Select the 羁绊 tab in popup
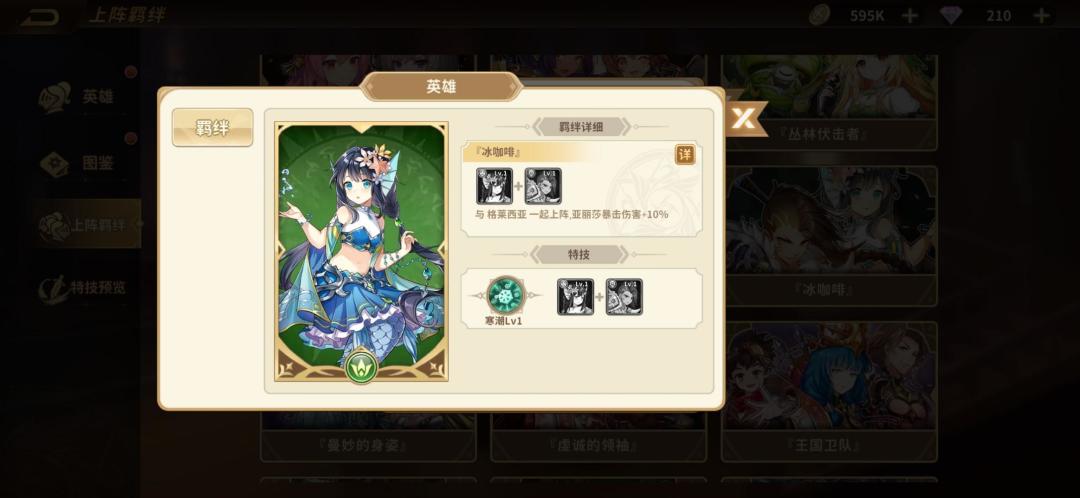 coord(212,127)
